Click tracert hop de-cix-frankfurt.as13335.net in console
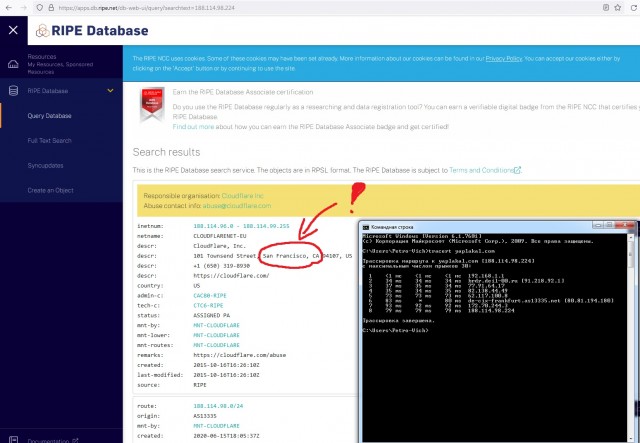This screenshot has height=443, width=640. 540,301
